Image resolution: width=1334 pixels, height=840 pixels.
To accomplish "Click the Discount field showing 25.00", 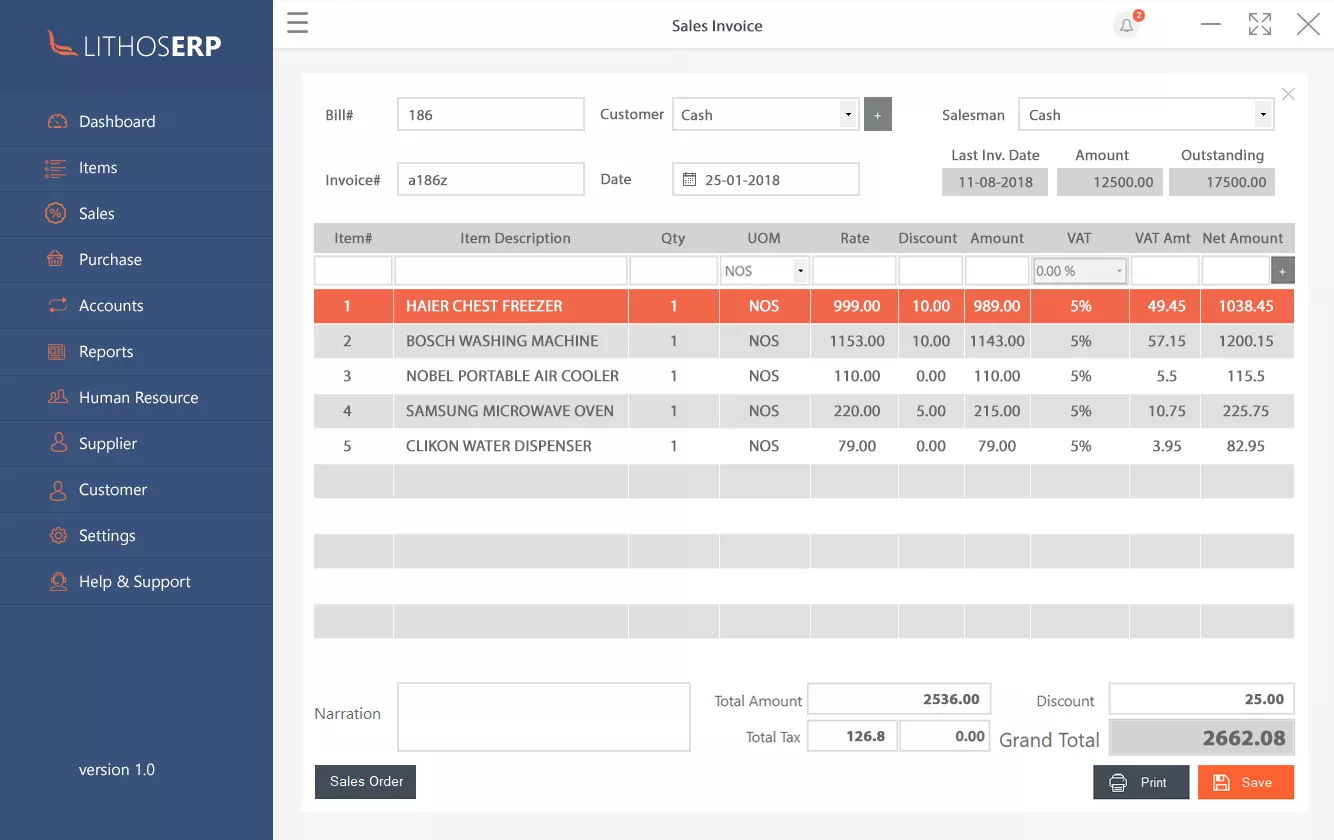I will click(1202, 699).
